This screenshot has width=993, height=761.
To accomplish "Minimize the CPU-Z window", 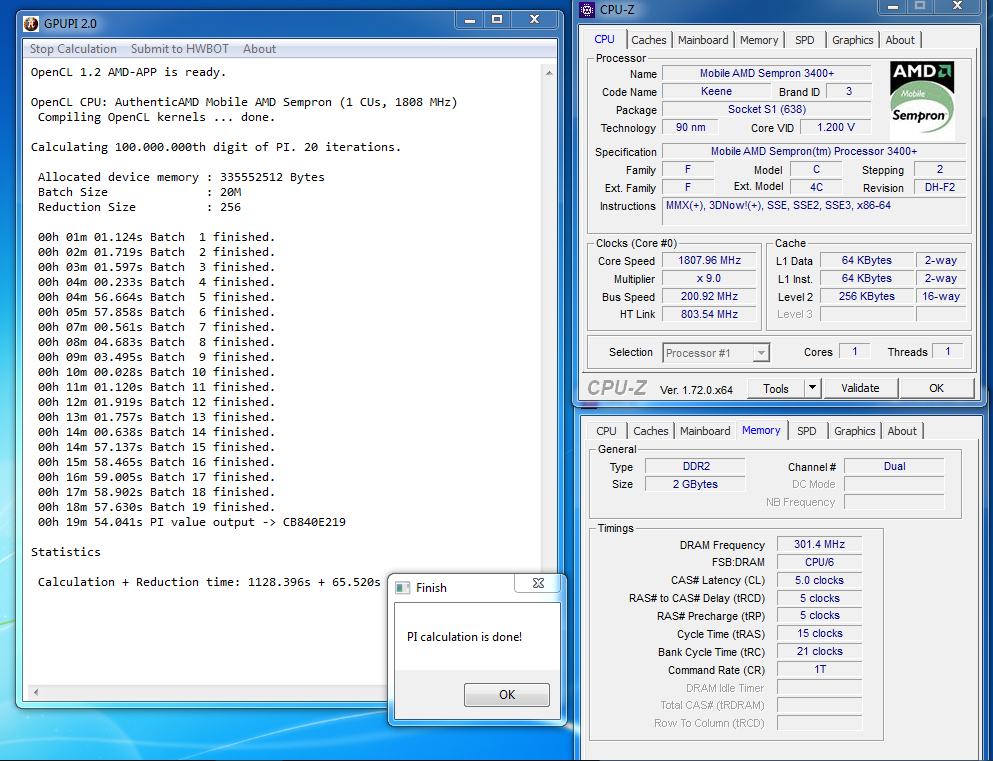I will tap(893, 7).
